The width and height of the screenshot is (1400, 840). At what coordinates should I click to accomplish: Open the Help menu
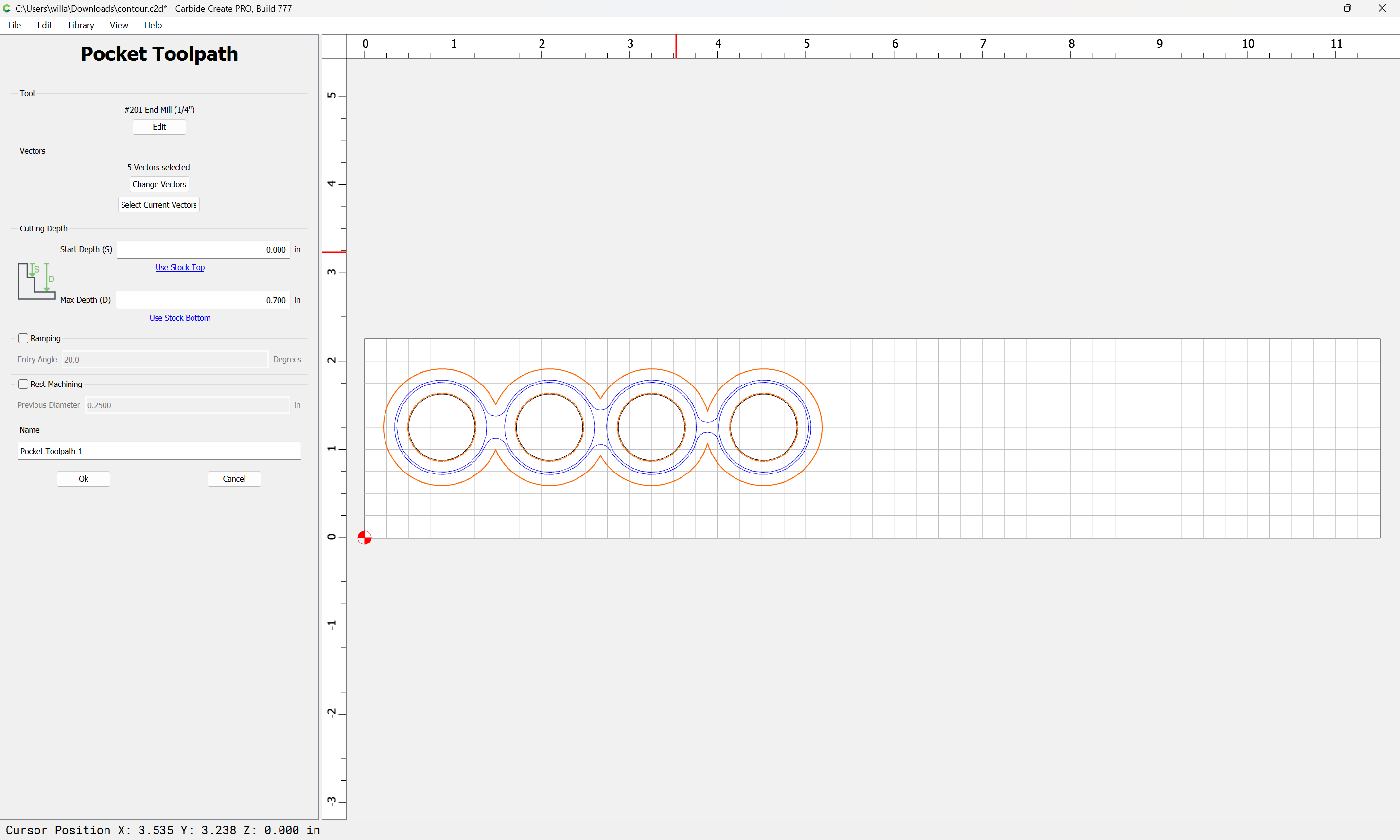(x=153, y=25)
